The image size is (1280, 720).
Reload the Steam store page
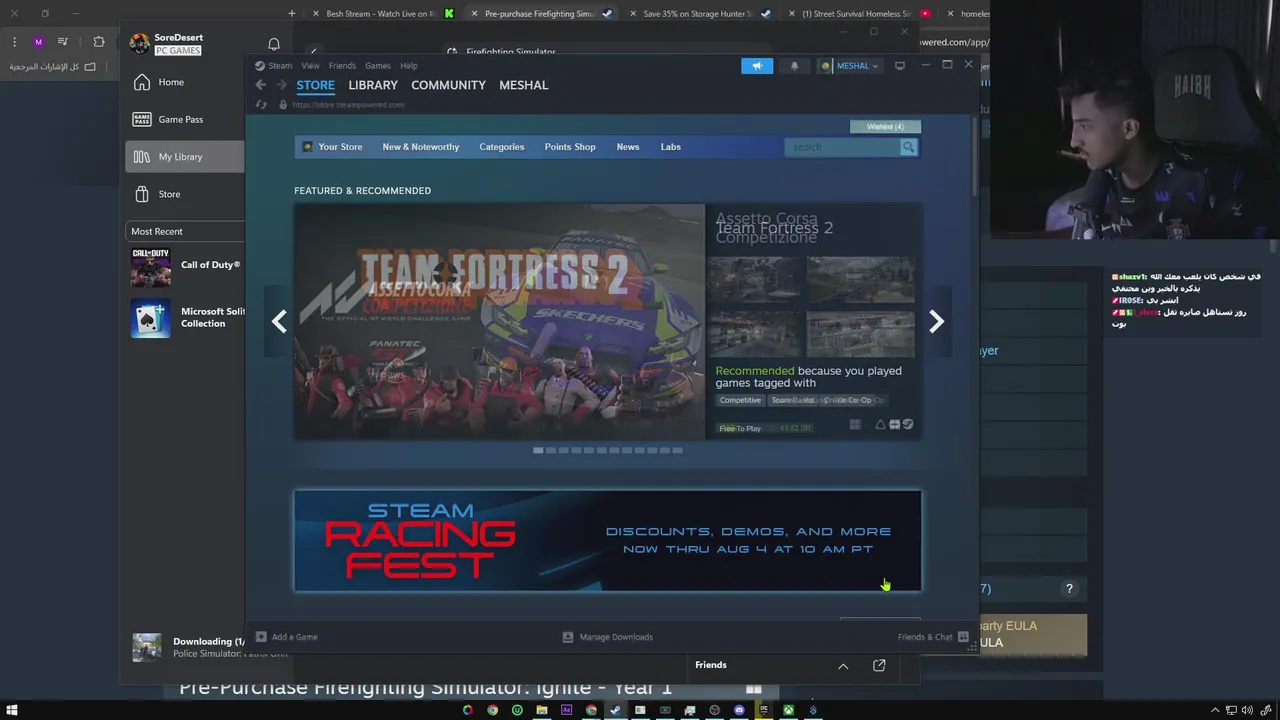coord(261,104)
